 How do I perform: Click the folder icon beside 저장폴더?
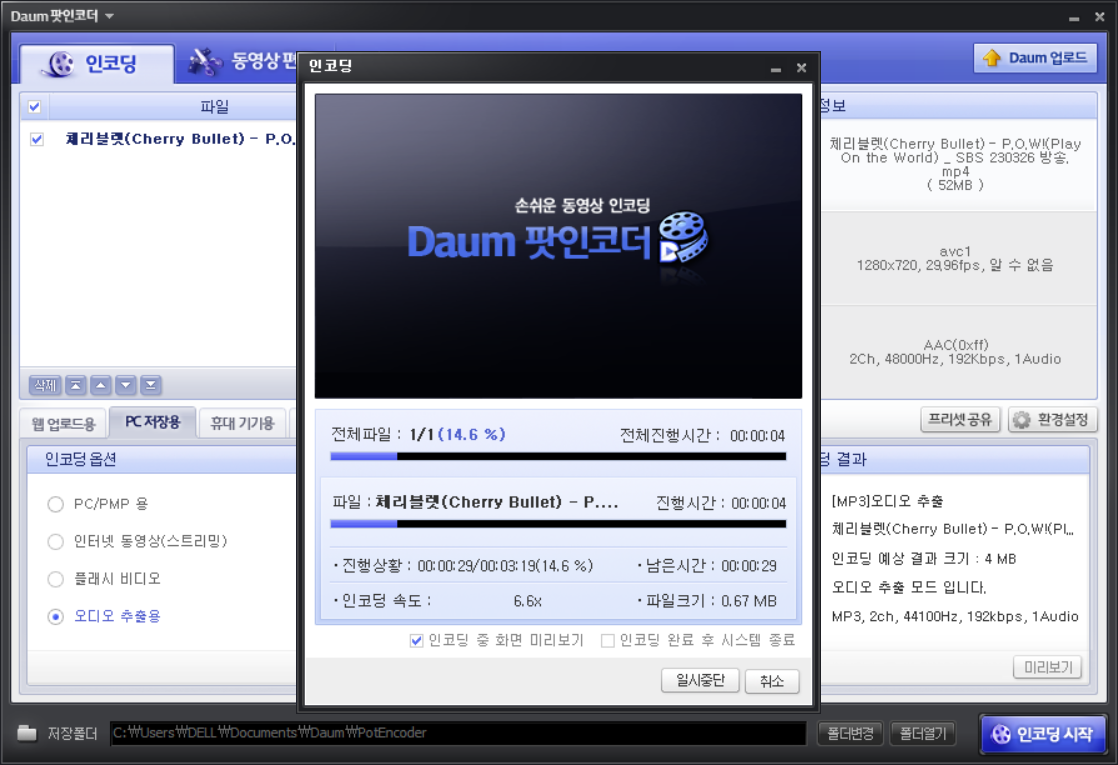27,732
